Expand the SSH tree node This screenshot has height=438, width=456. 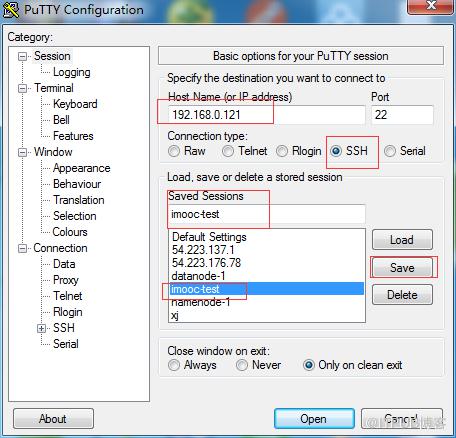pos(41,328)
